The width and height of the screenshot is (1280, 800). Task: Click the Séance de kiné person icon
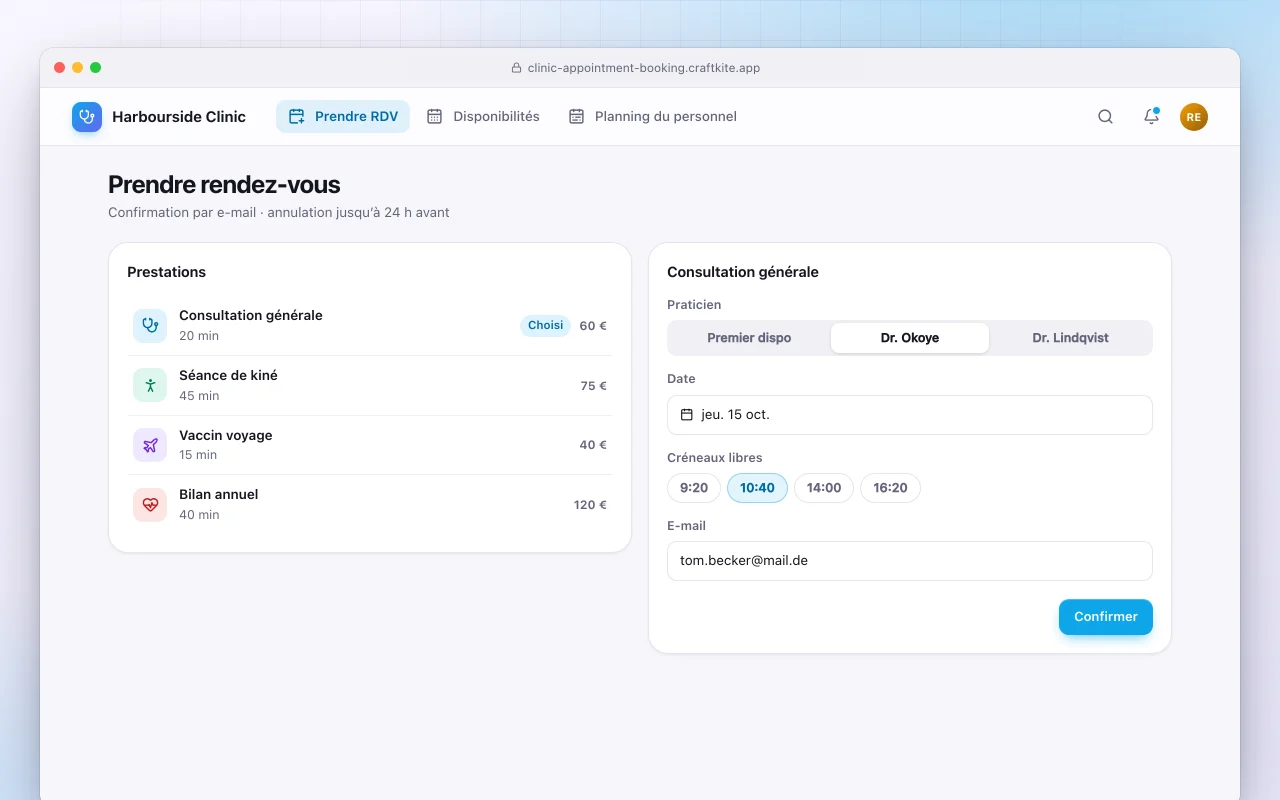coord(150,385)
